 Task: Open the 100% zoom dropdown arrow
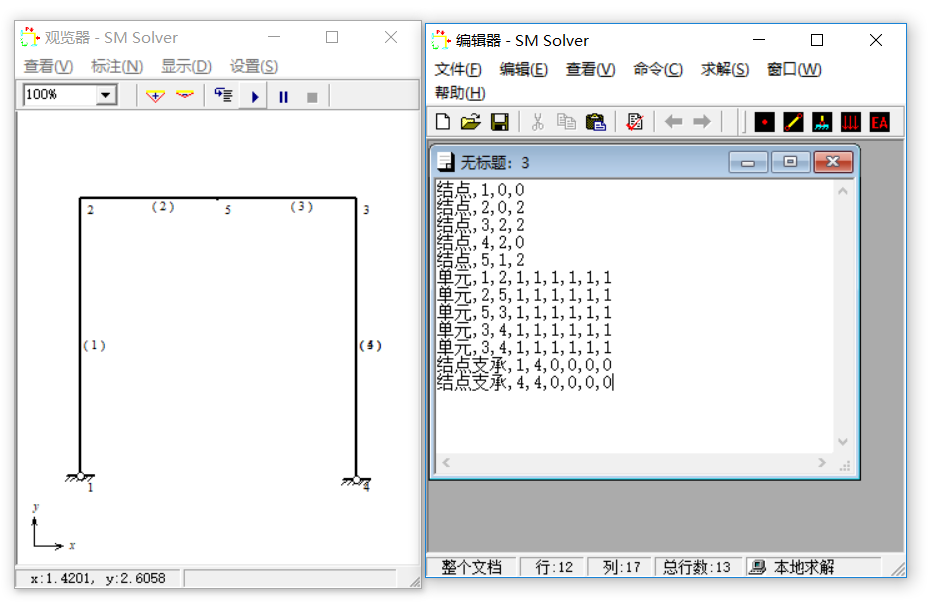[x=106, y=95]
